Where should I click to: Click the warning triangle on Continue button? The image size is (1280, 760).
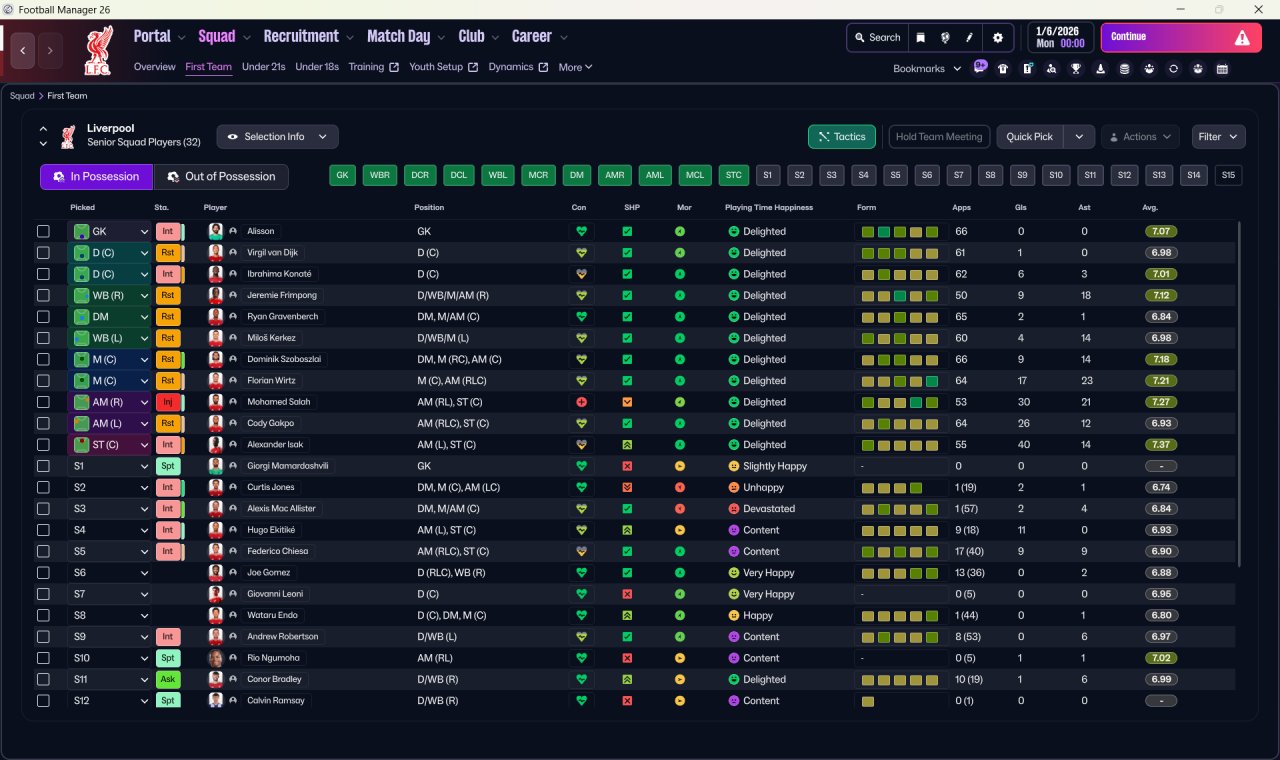(1242, 38)
